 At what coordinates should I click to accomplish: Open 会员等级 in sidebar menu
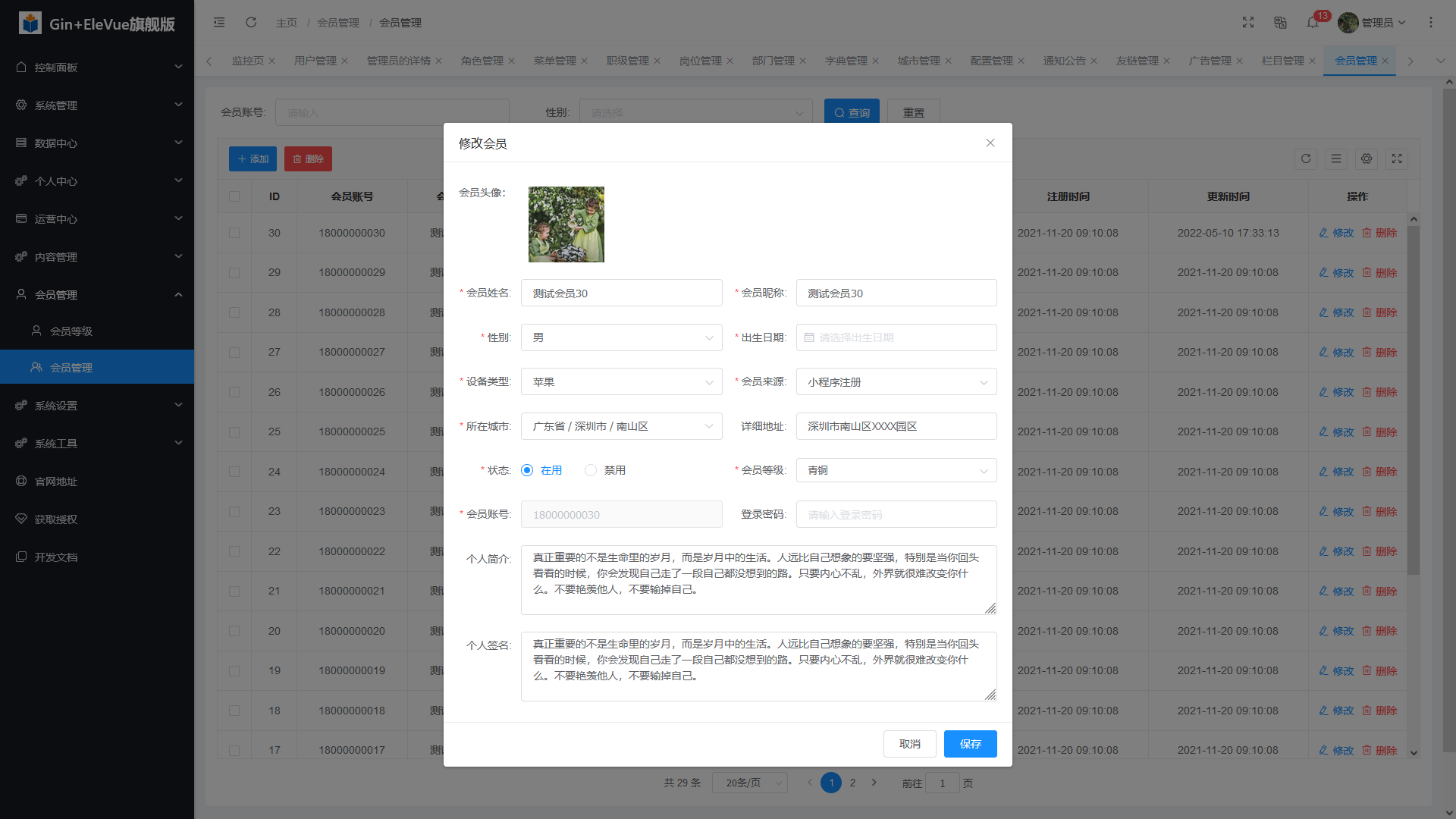tap(71, 331)
